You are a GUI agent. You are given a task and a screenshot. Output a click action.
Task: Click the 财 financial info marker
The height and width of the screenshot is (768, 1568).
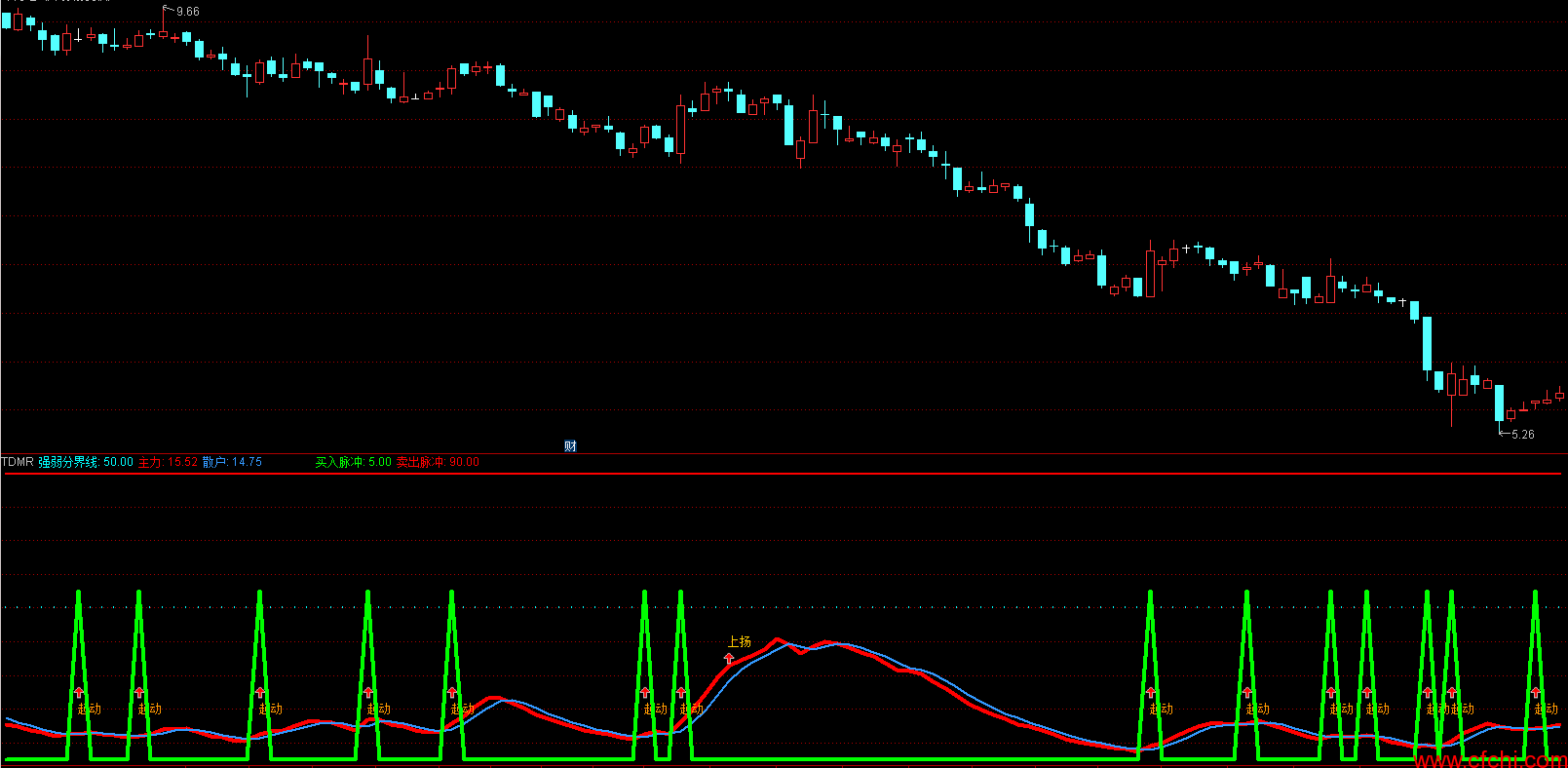(x=571, y=446)
